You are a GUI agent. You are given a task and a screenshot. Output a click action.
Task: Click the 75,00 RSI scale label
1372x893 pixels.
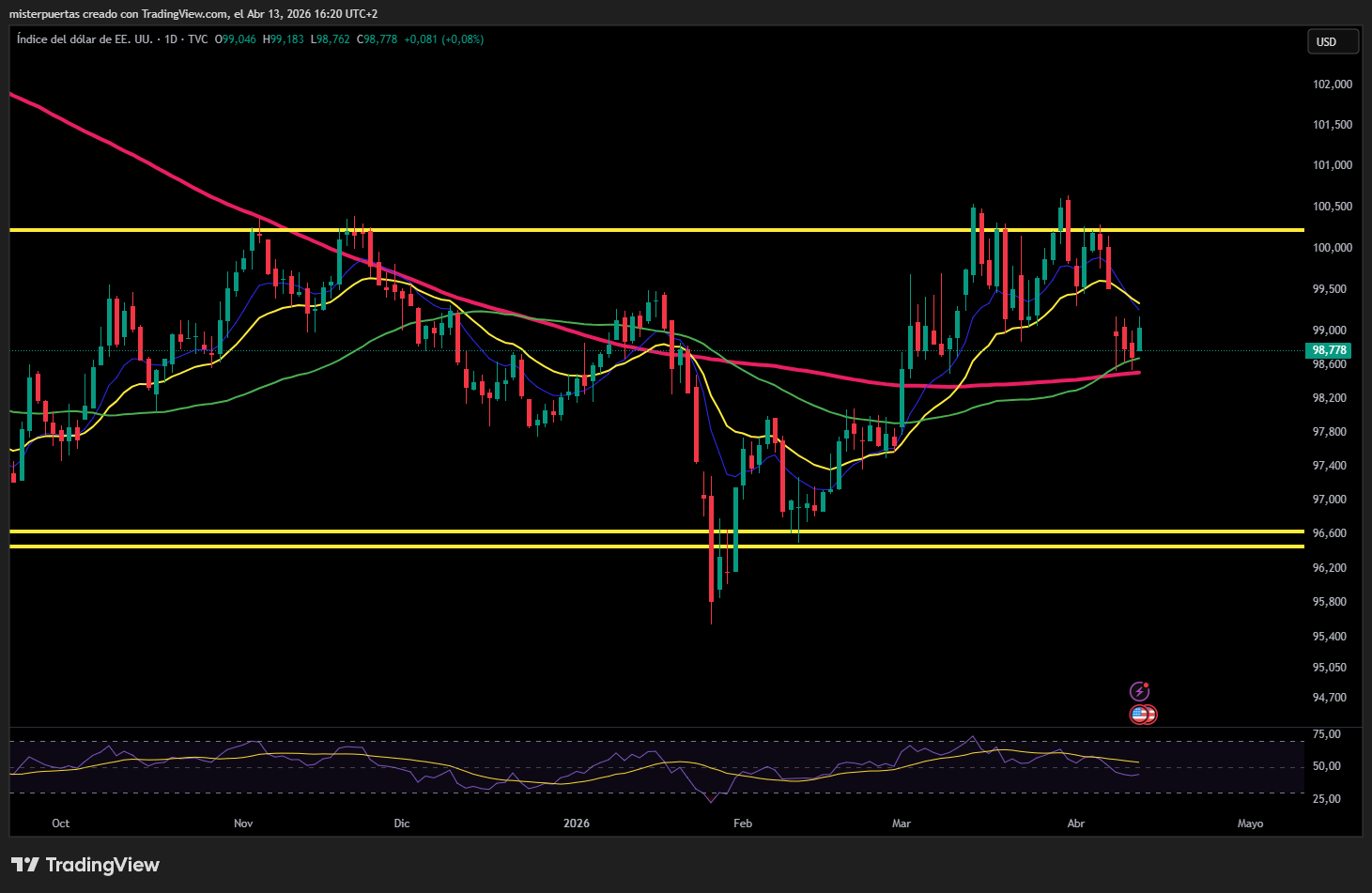(x=1326, y=734)
